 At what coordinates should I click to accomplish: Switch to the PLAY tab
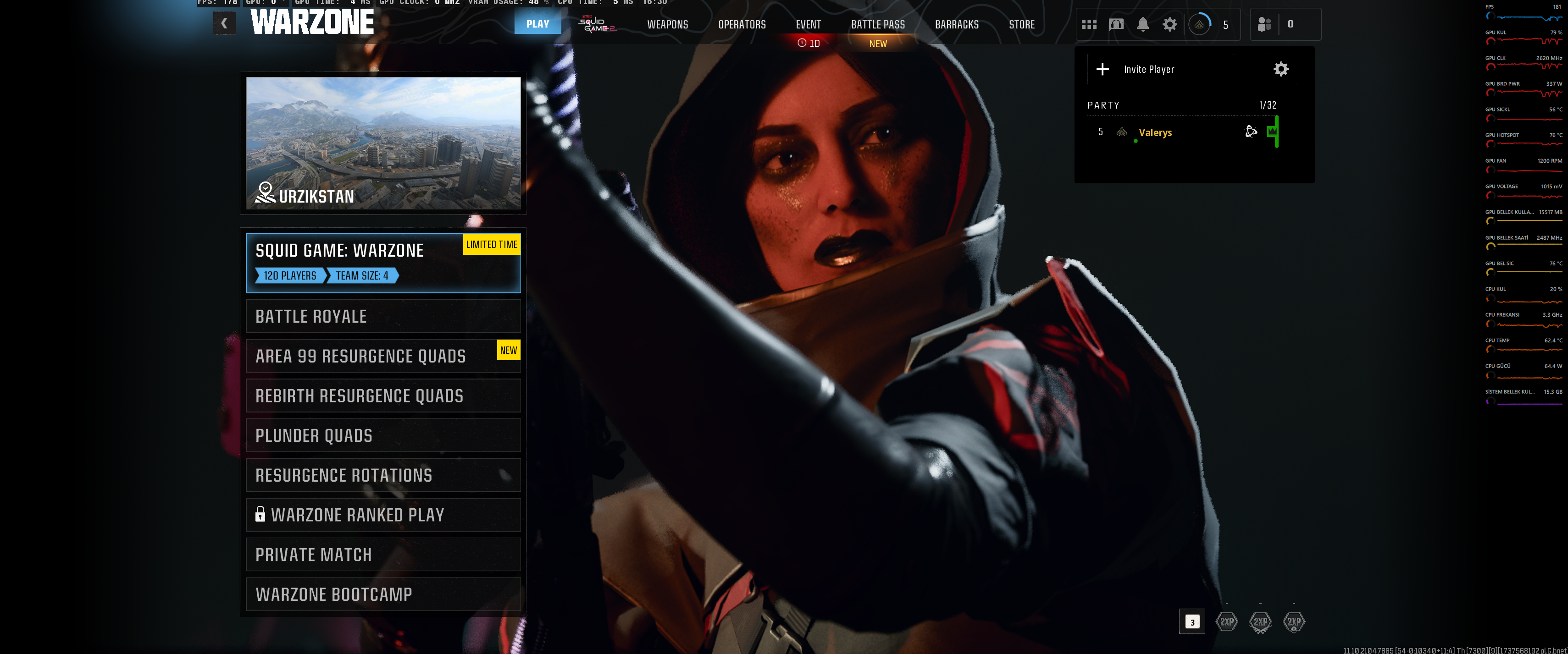point(537,24)
